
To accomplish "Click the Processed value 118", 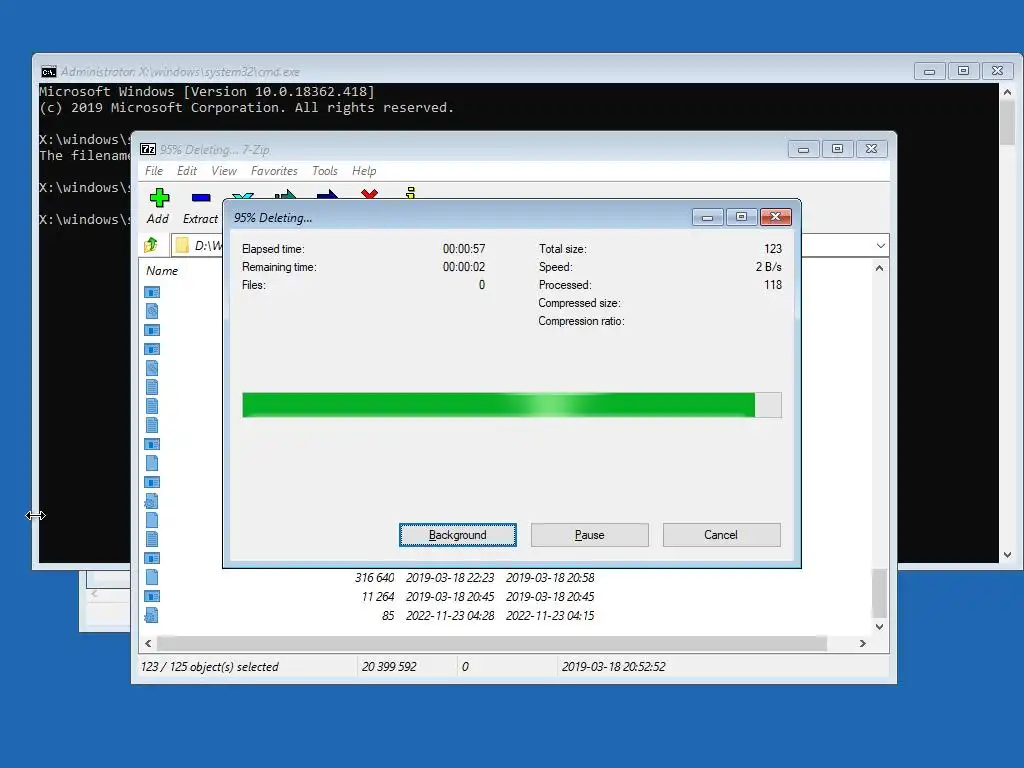I will click(x=773, y=285).
